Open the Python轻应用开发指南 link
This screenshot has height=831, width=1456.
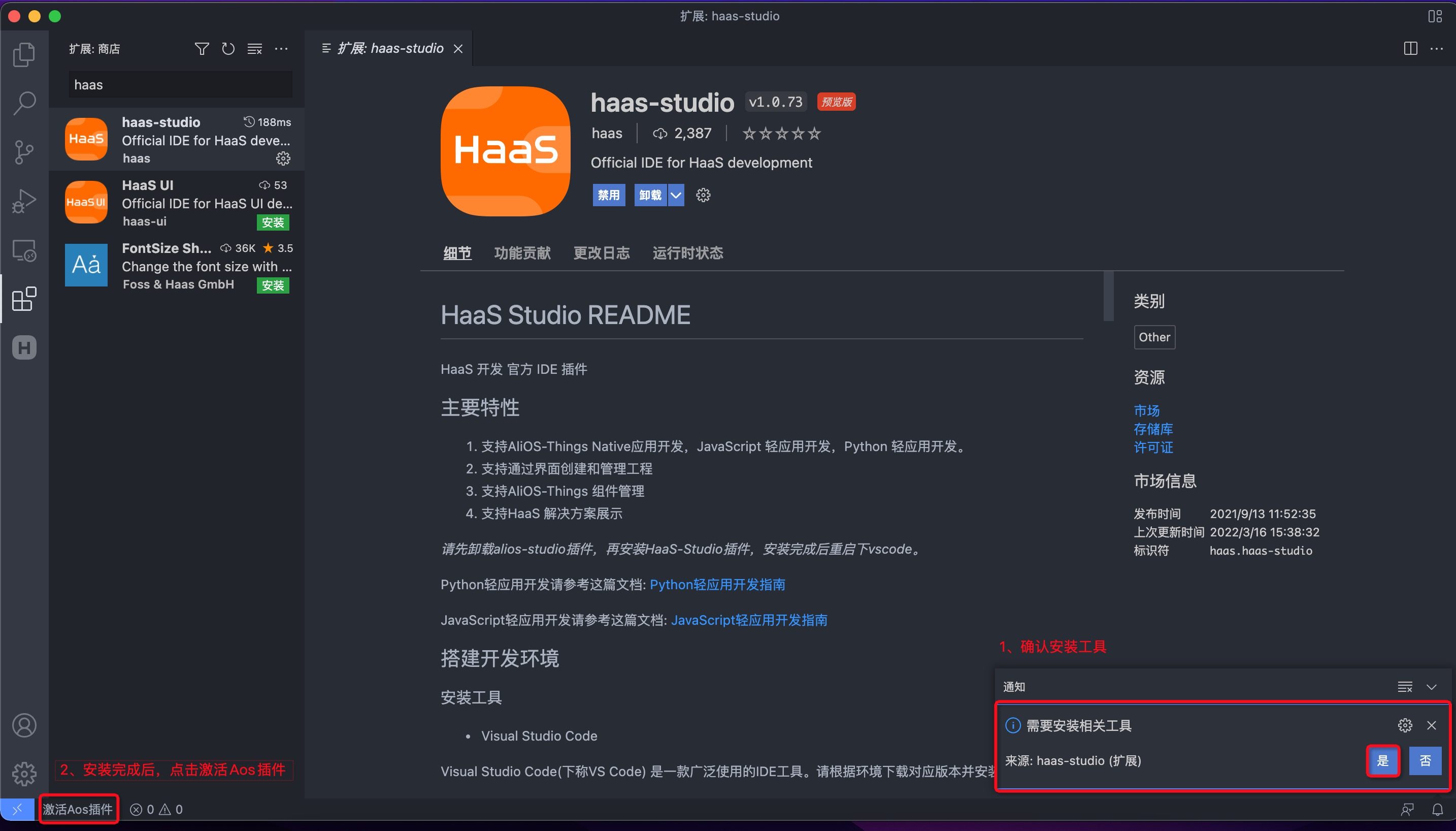(x=717, y=585)
